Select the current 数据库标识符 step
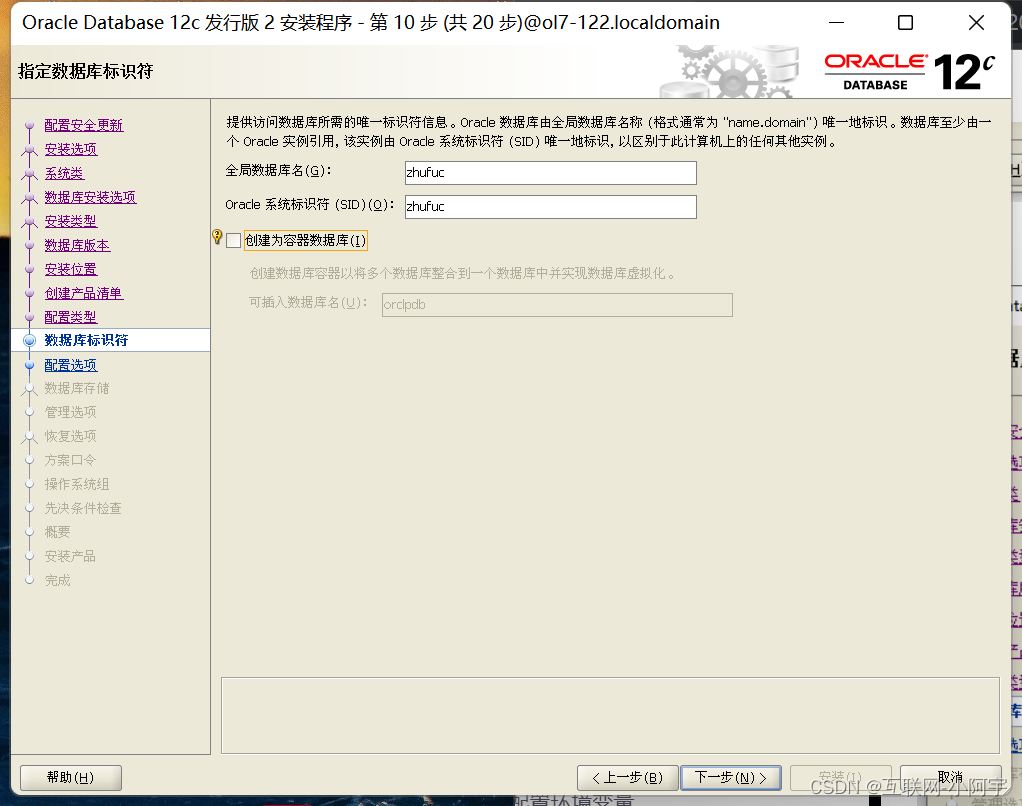This screenshot has width=1022, height=806. (x=86, y=340)
